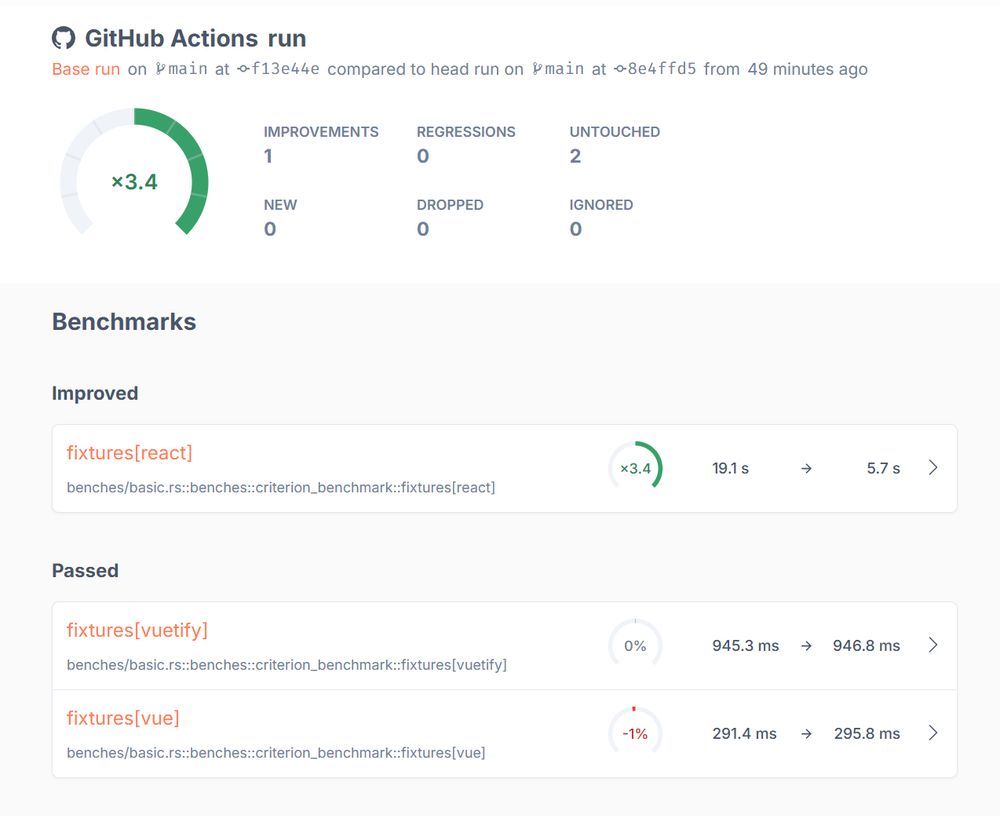Click the REGRESSIONS count label

tap(466, 132)
